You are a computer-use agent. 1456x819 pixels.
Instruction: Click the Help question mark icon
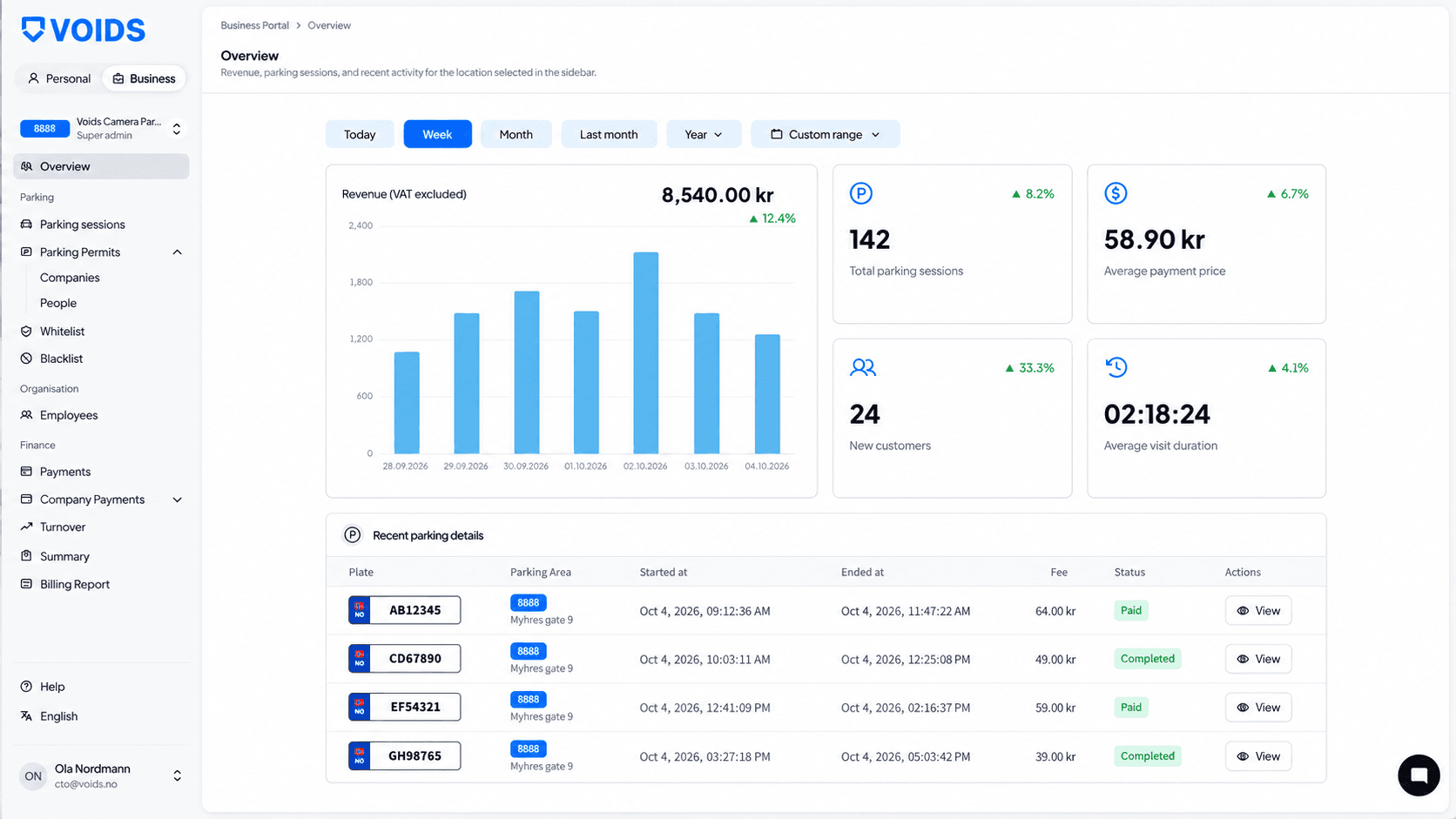pyautogui.click(x=26, y=687)
